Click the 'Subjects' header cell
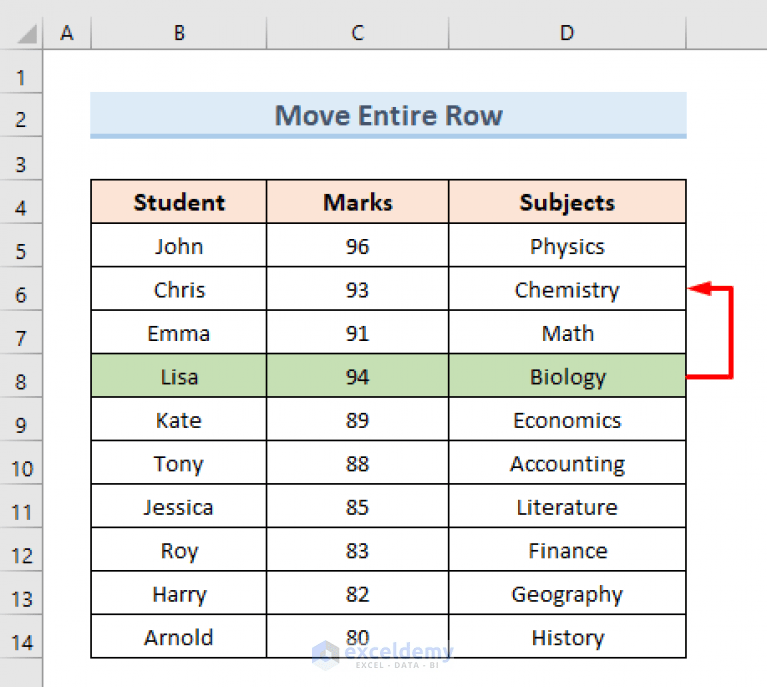Image resolution: width=767 pixels, height=687 pixels. pos(567,202)
